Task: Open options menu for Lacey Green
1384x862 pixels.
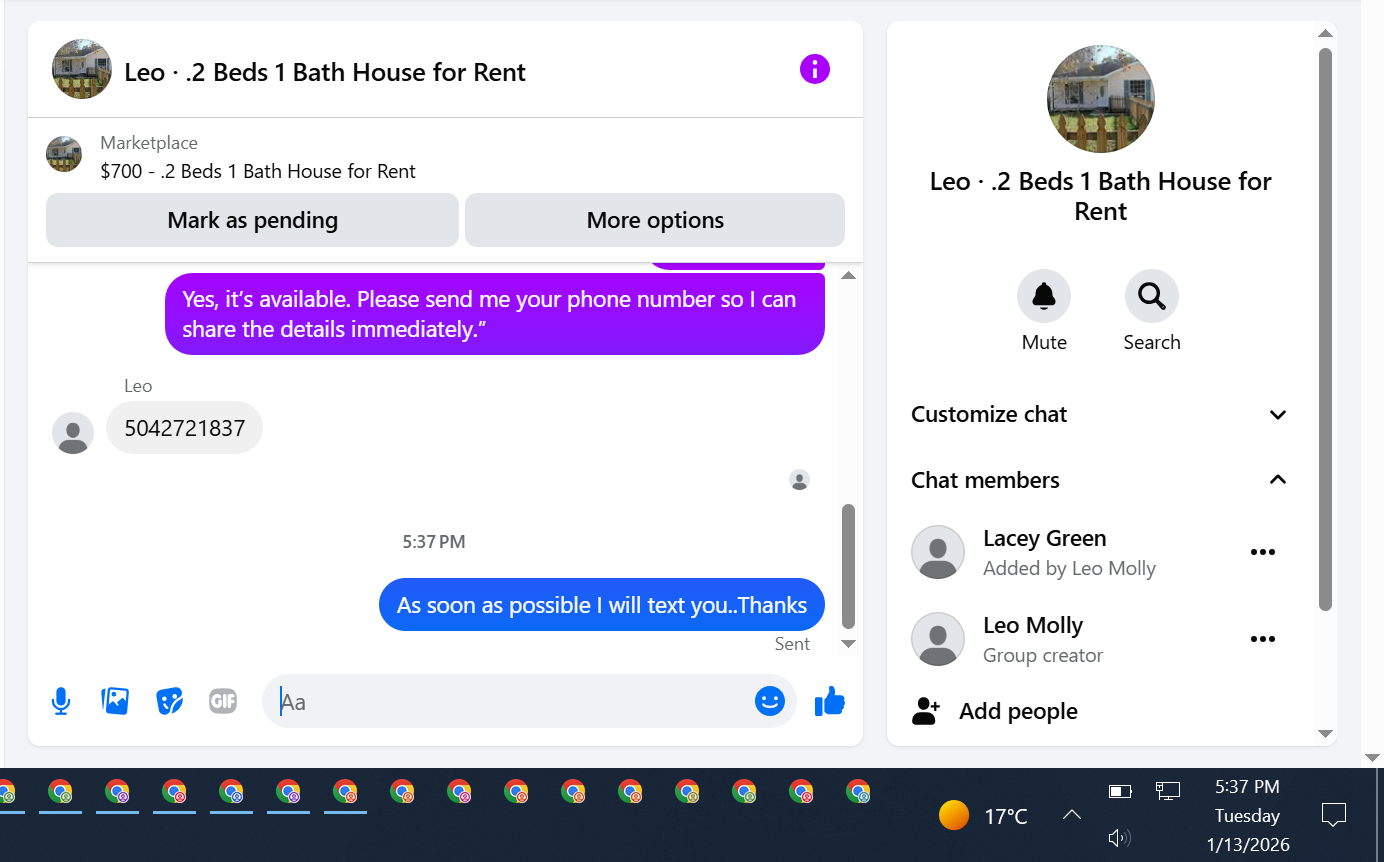Action: (x=1263, y=552)
